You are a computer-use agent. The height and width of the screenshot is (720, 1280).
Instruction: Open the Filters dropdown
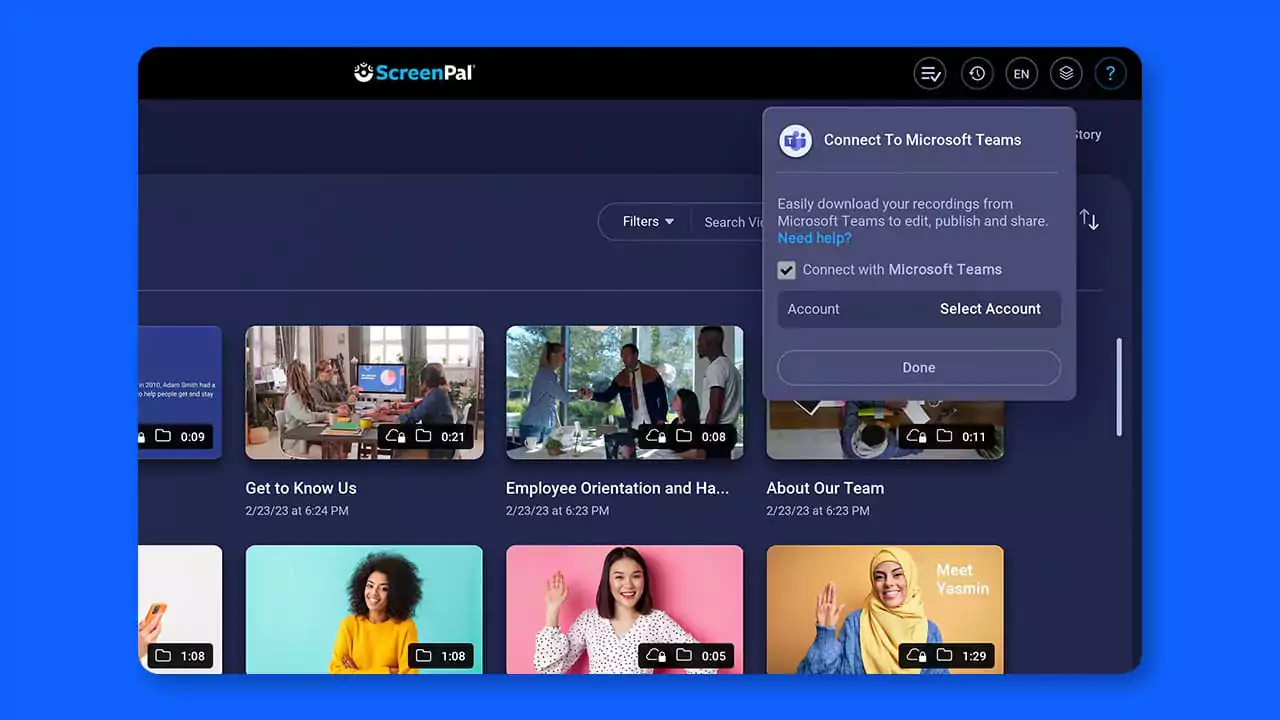pyautogui.click(x=648, y=222)
